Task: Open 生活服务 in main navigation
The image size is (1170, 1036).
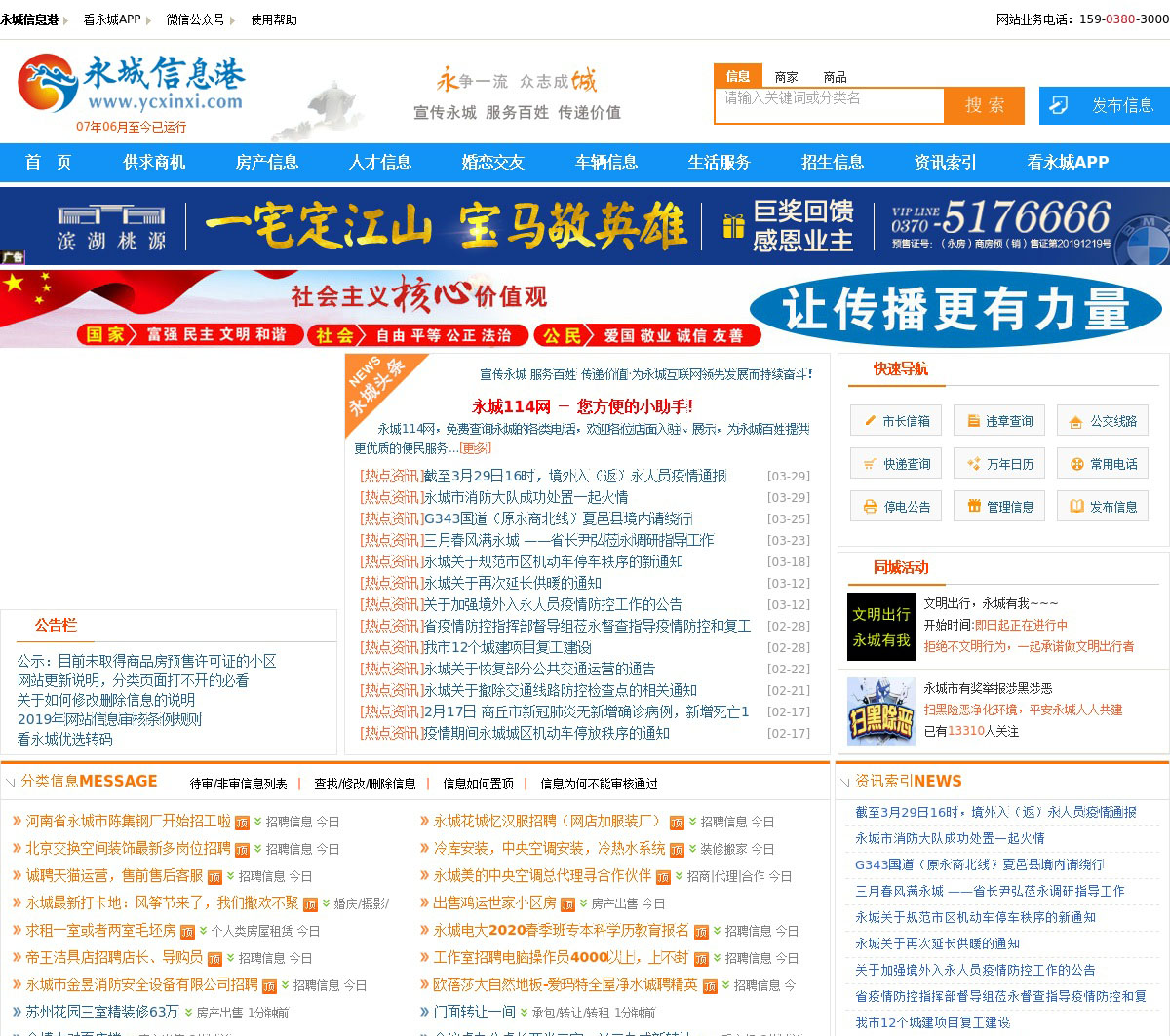Action: 720,163
